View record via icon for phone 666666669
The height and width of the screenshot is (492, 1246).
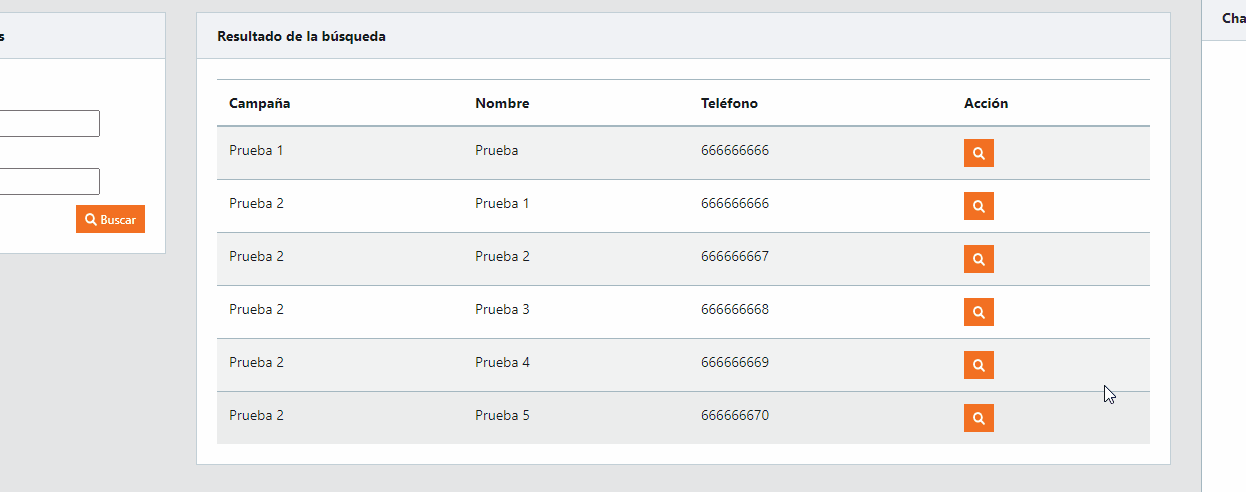point(978,365)
